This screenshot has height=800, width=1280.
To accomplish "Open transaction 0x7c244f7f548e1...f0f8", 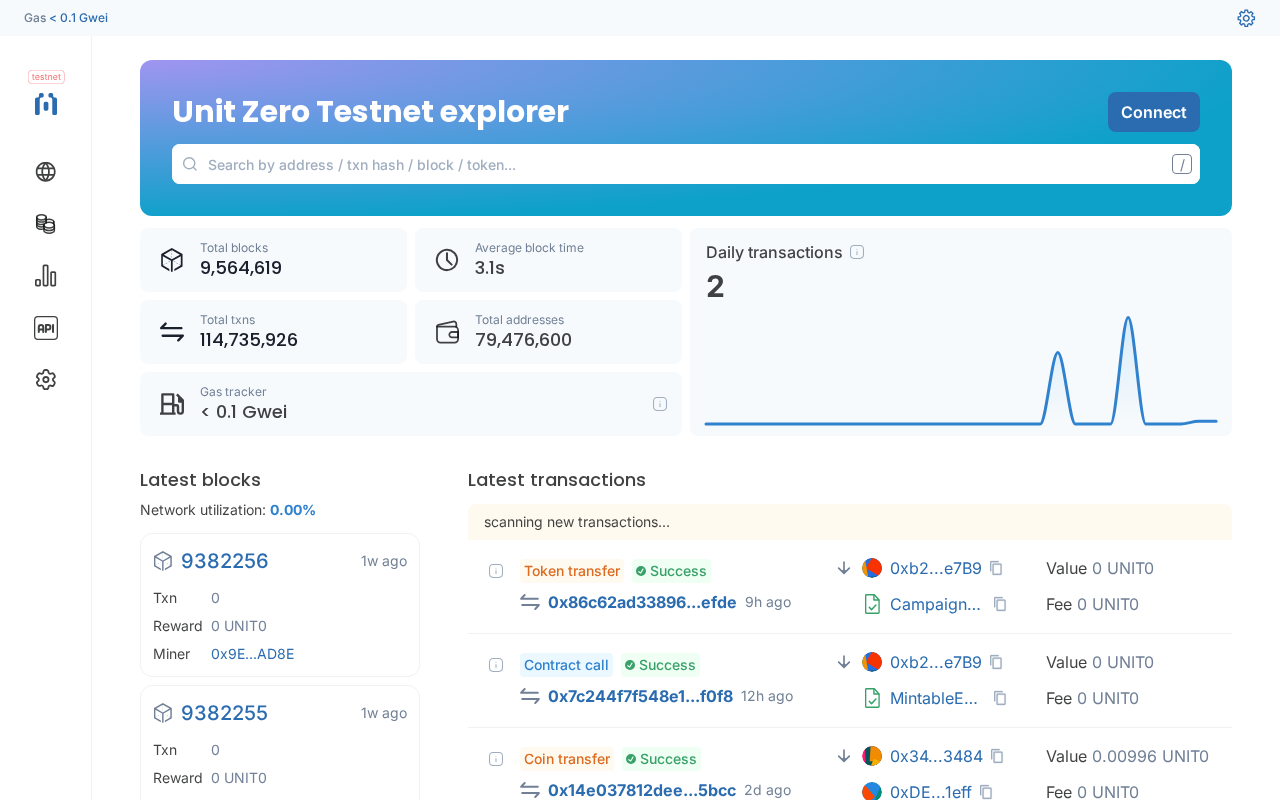I will pos(640,696).
